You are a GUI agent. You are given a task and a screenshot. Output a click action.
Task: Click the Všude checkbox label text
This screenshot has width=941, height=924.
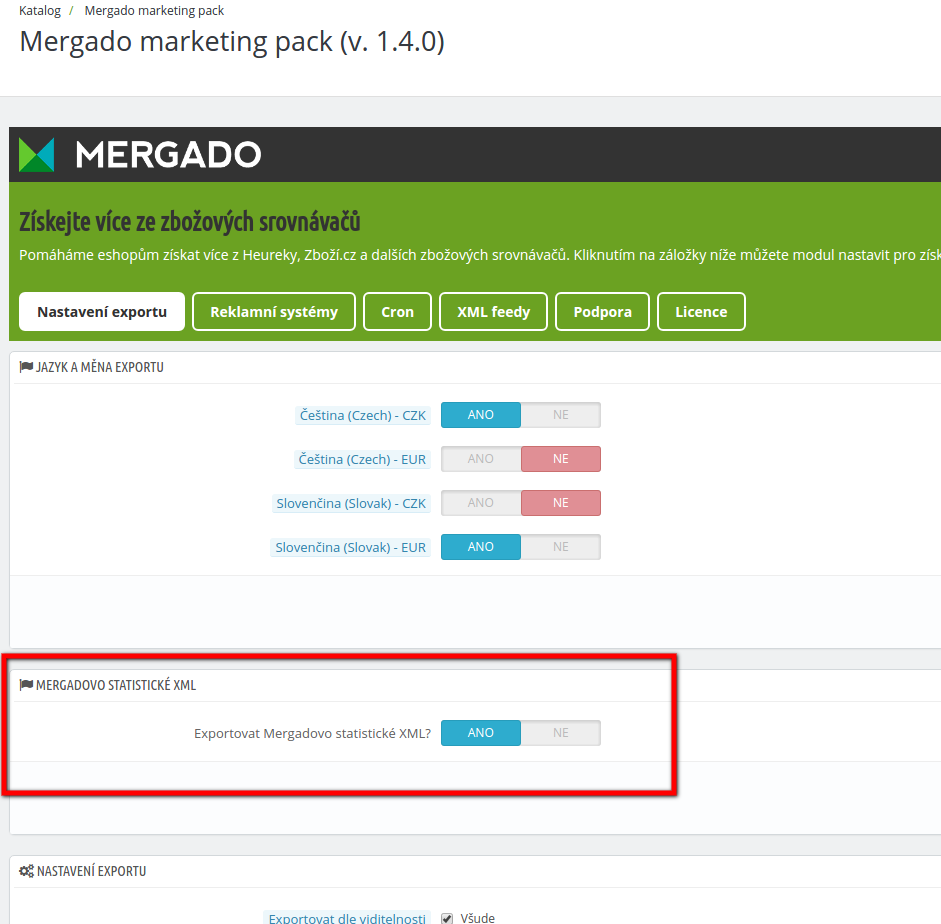coord(478,918)
